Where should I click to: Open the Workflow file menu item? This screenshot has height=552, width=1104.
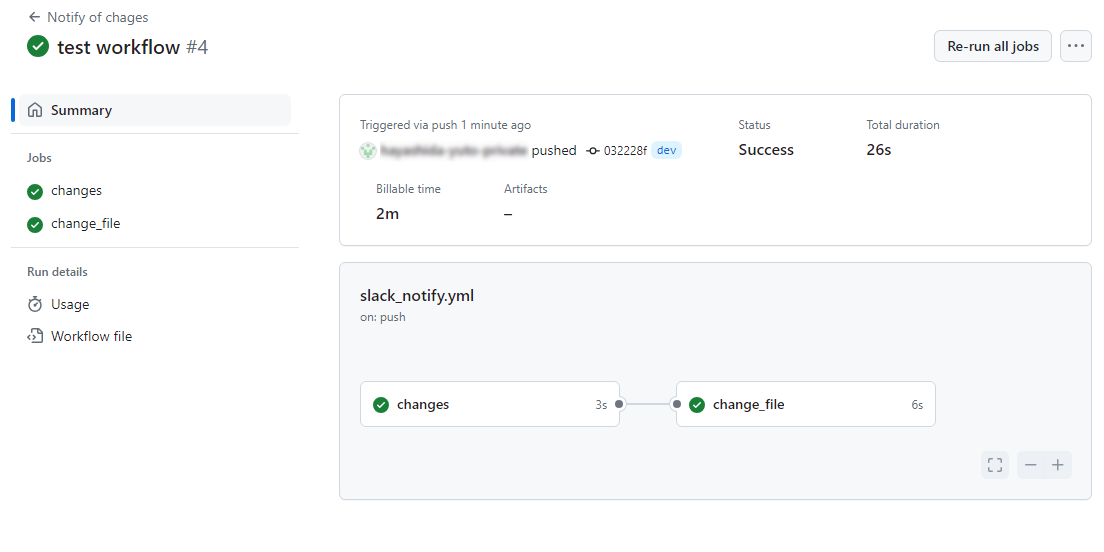pos(91,336)
